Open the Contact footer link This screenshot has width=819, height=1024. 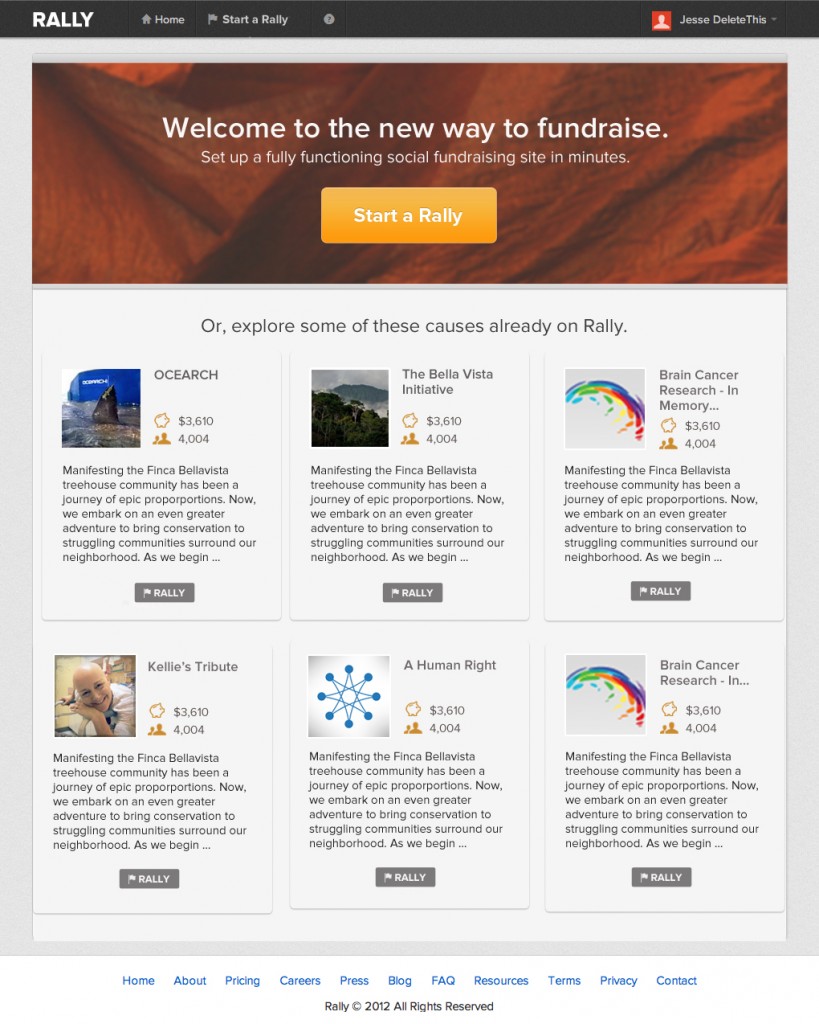point(676,980)
